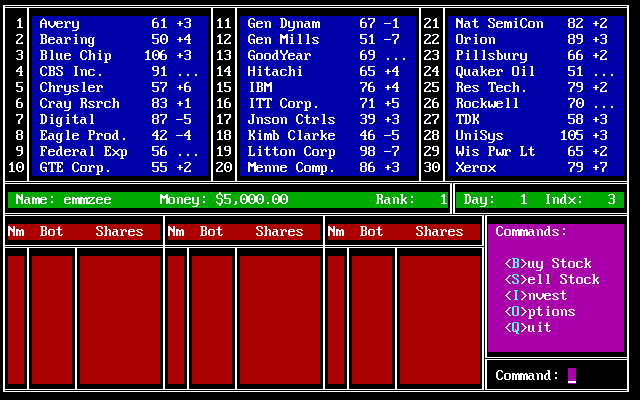Click the Quaker Oil stock row

coord(536,71)
